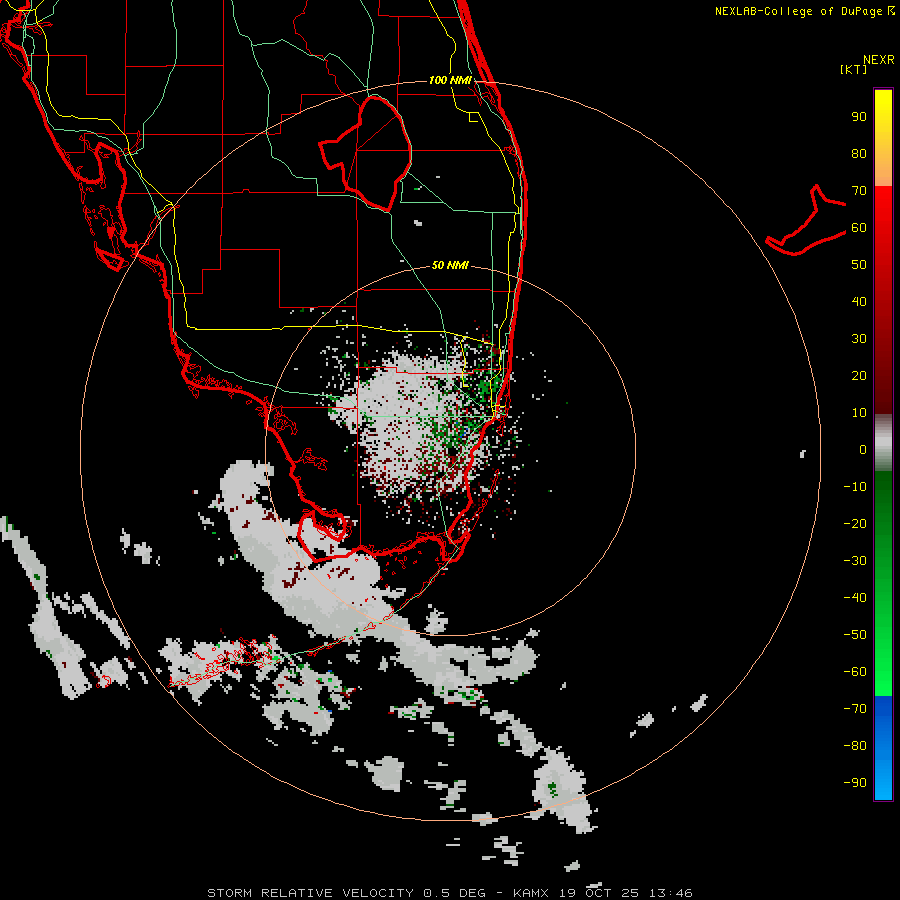Click the 0 value on velocity scale

click(x=863, y=449)
